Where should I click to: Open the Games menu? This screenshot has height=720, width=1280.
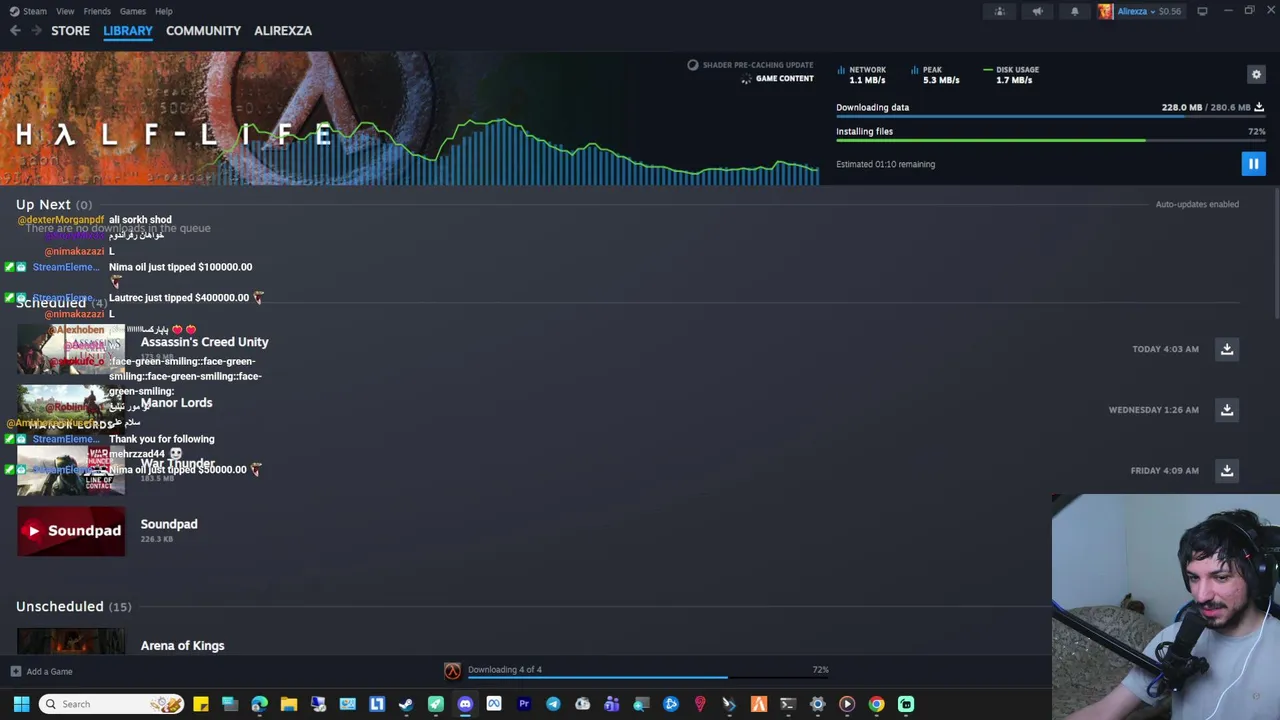(x=133, y=11)
